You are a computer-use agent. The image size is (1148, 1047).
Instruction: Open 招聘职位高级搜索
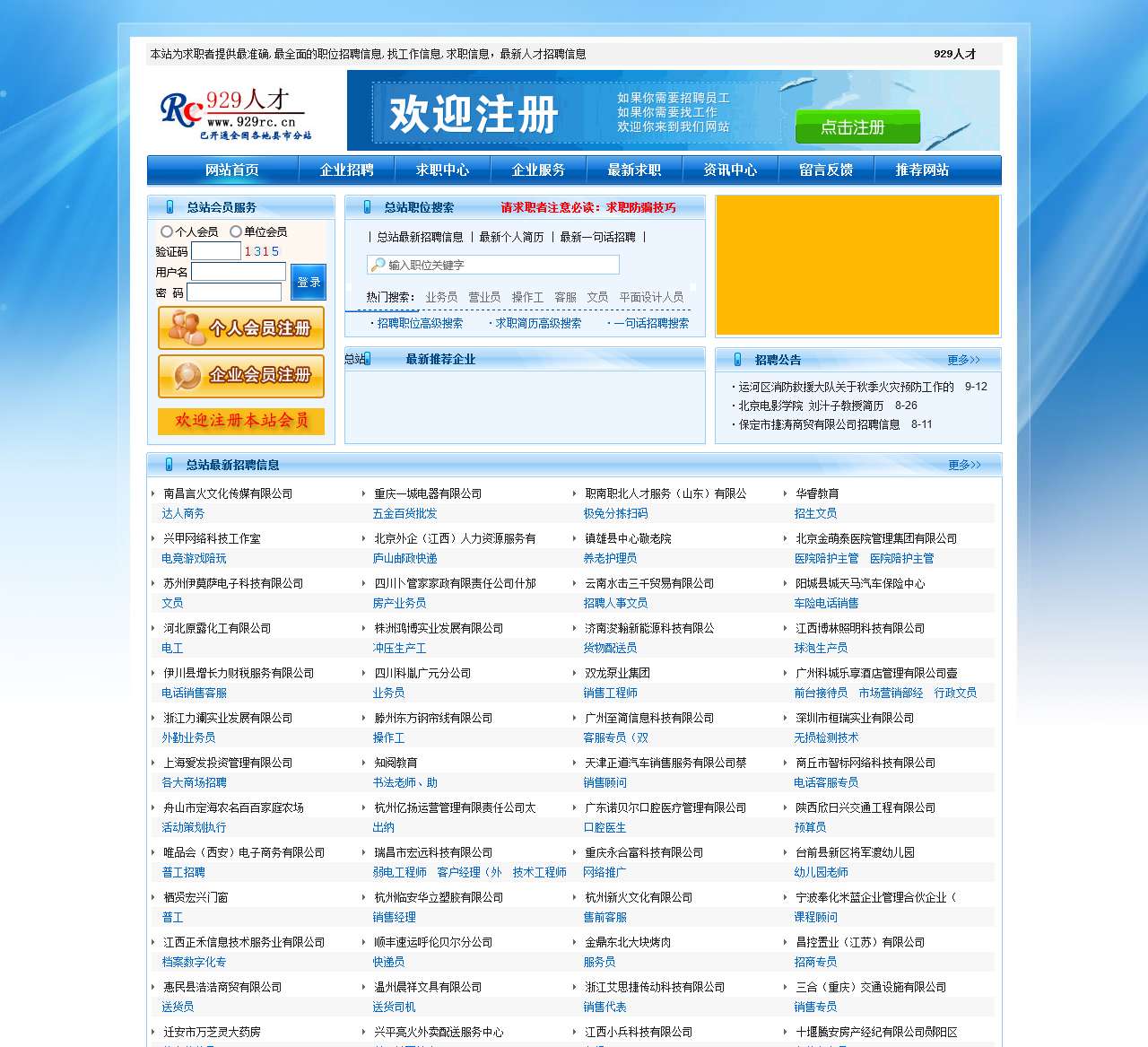[x=420, y=323]
